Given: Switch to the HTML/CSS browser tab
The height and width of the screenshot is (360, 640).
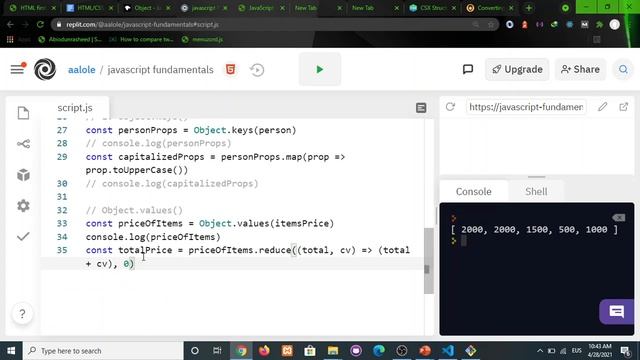Looking at the screenshot, I should coord(90,8).
